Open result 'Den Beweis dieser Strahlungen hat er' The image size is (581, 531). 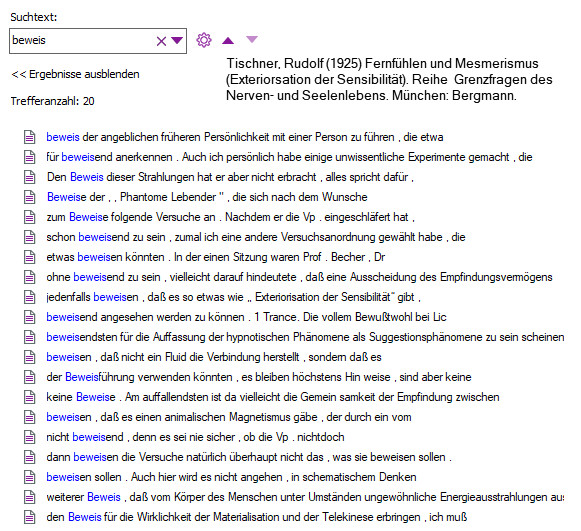(x=230, y=177)
